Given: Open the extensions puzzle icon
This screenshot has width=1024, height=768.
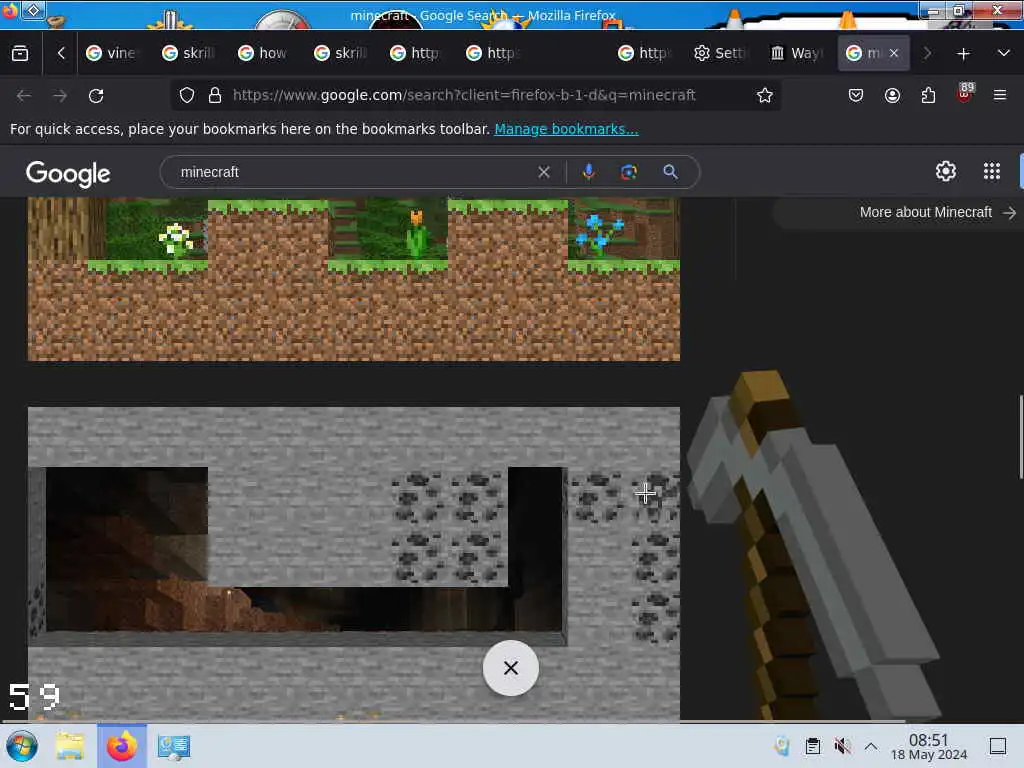Looking at the screenshot, I should (928, 95).
